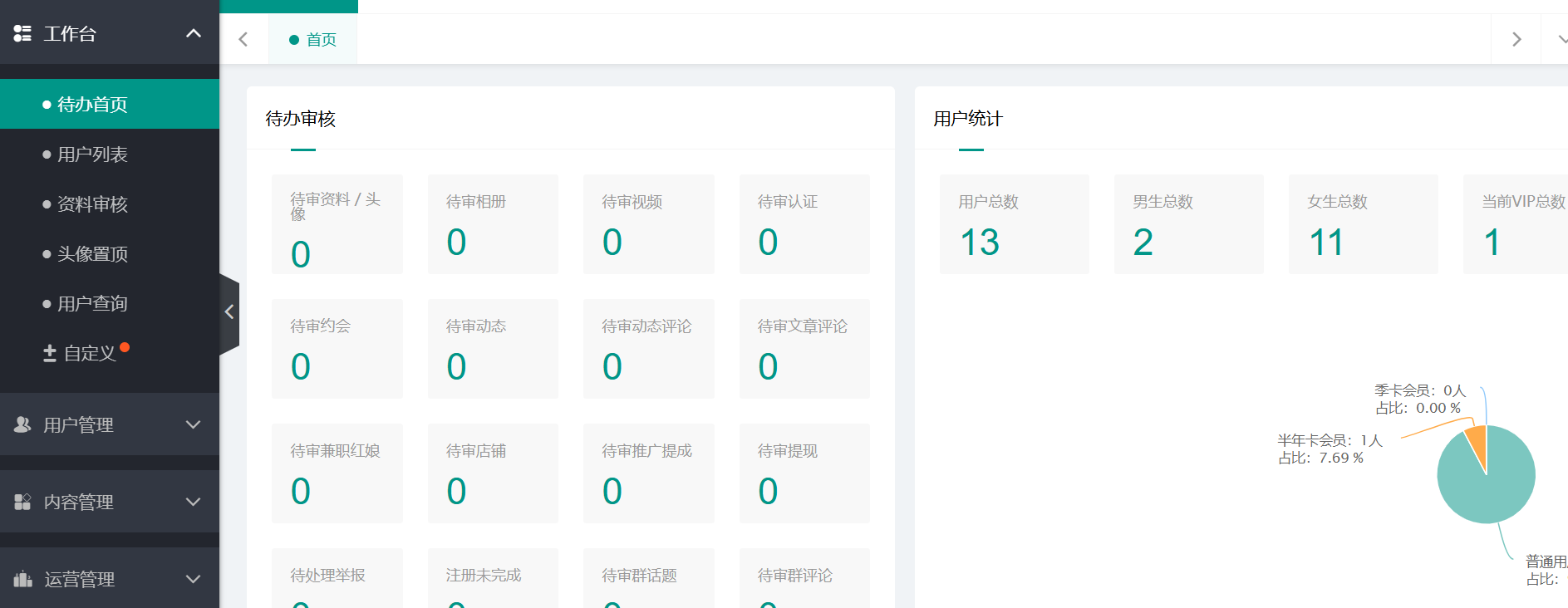Expand the 用户管理 menu chevron
This screenshot has height=608, width=1568.
click(194, 424)
